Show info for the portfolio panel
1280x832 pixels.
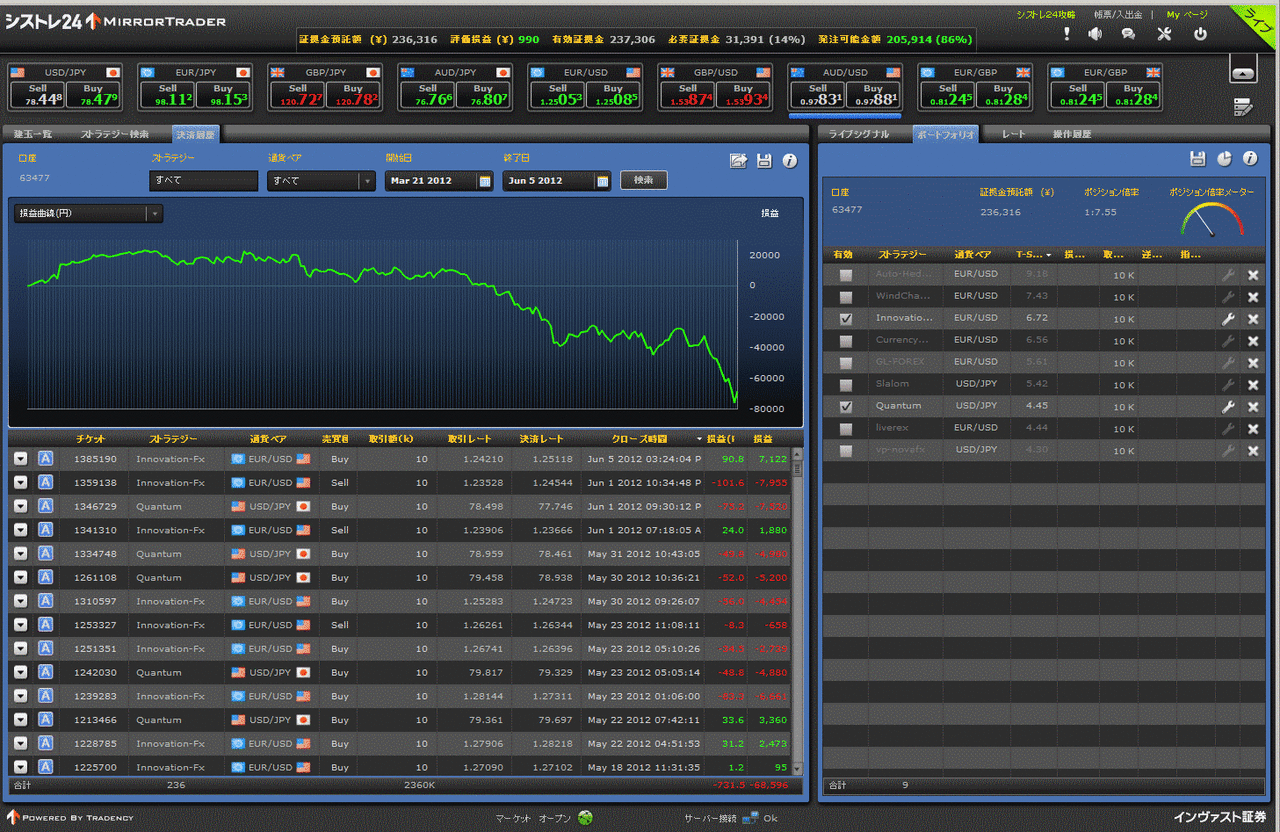click(1250, 158)
